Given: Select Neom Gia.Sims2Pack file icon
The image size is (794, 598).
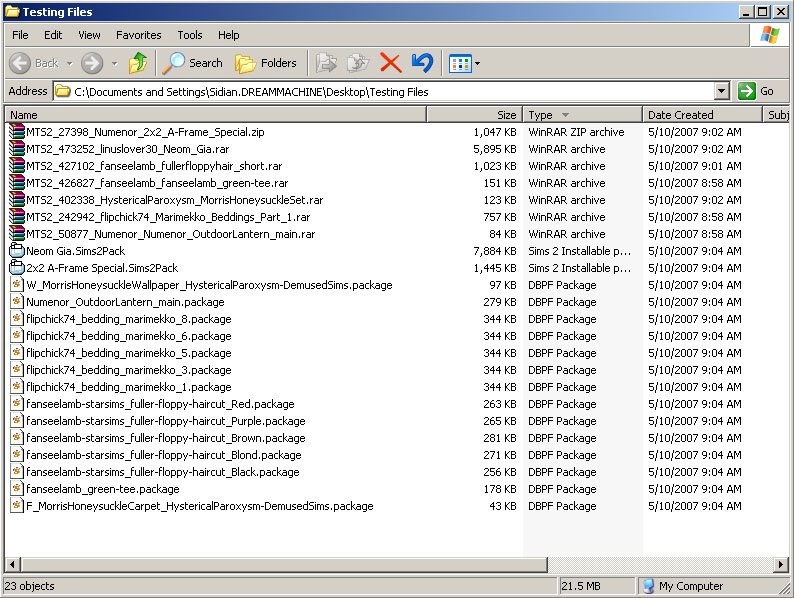Looking at the screenshot, I should 16,251.
